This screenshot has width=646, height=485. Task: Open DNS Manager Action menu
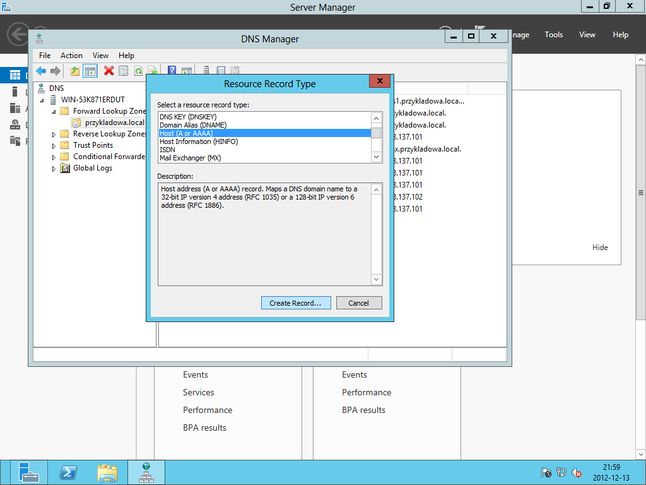pyautogui.click(x=71, y=55)
